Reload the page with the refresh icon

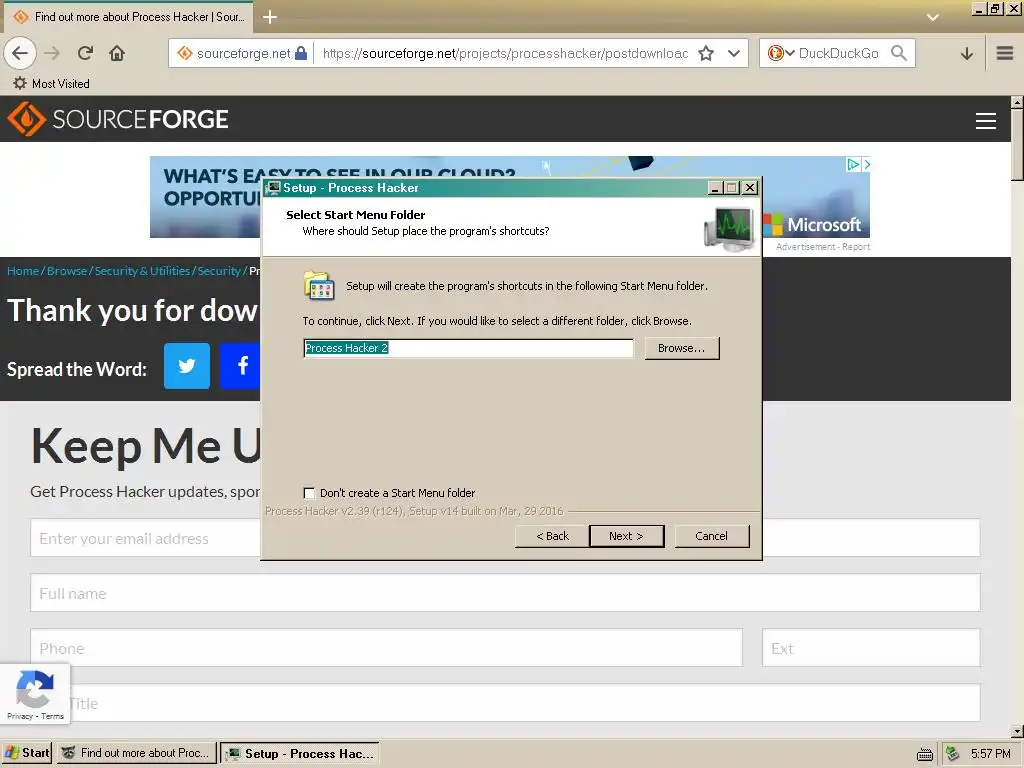pyautogui.click(x=85, y=53)
